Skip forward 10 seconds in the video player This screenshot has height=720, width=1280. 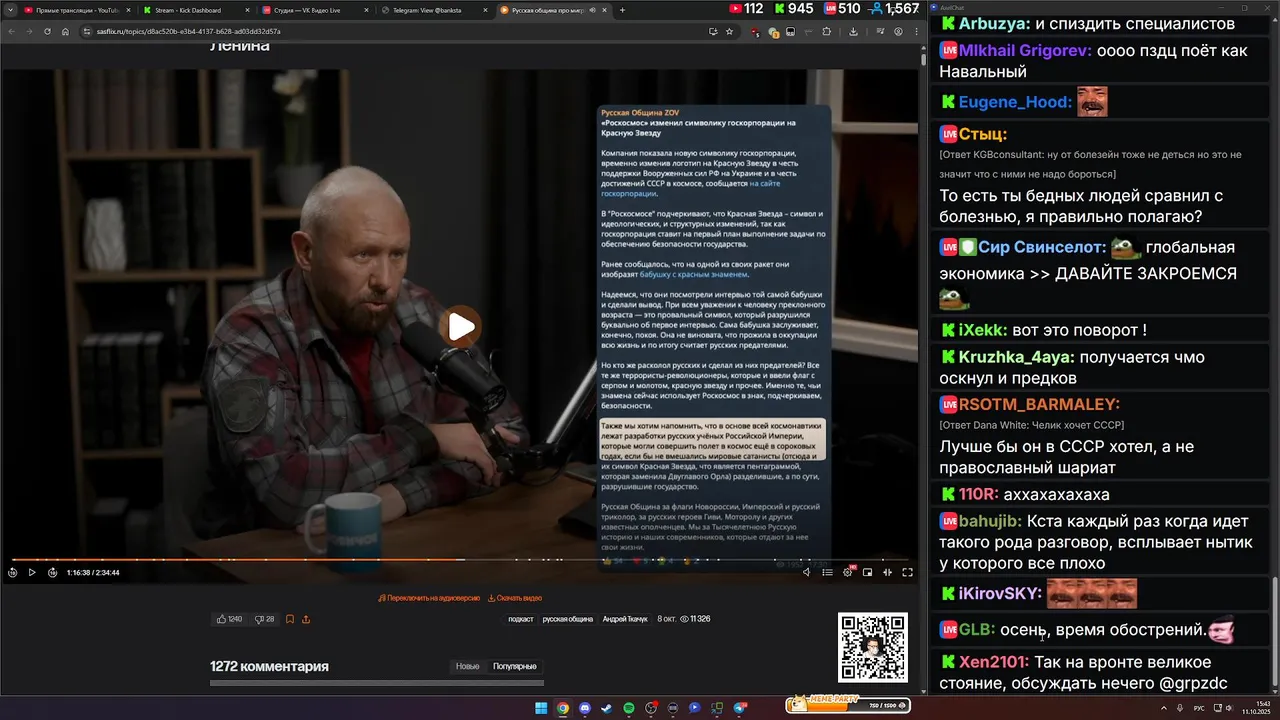[52, 573]
